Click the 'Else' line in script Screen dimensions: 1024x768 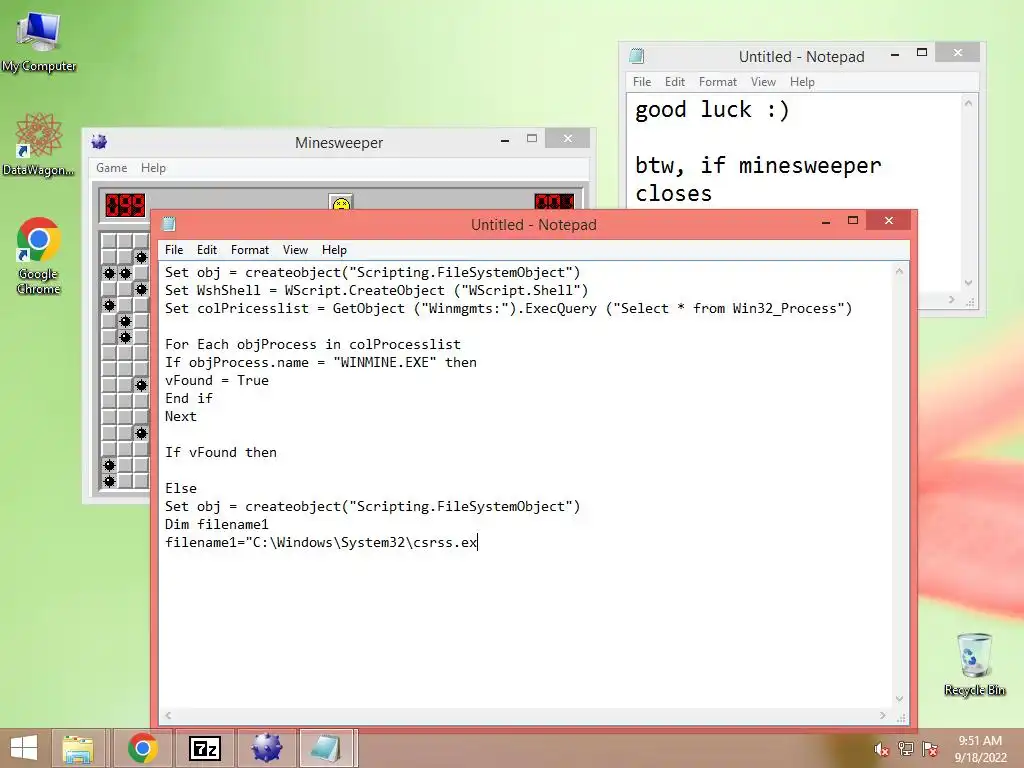pyautogui.click(x=181, y=488)
